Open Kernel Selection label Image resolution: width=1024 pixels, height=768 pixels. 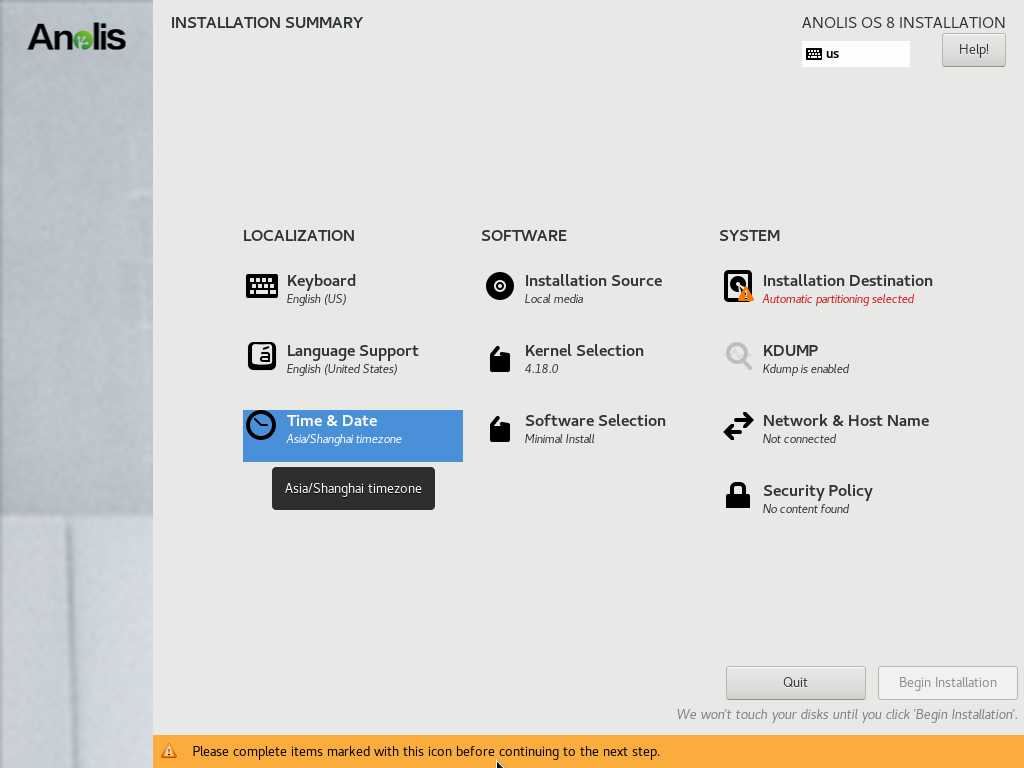pos(584,351)
